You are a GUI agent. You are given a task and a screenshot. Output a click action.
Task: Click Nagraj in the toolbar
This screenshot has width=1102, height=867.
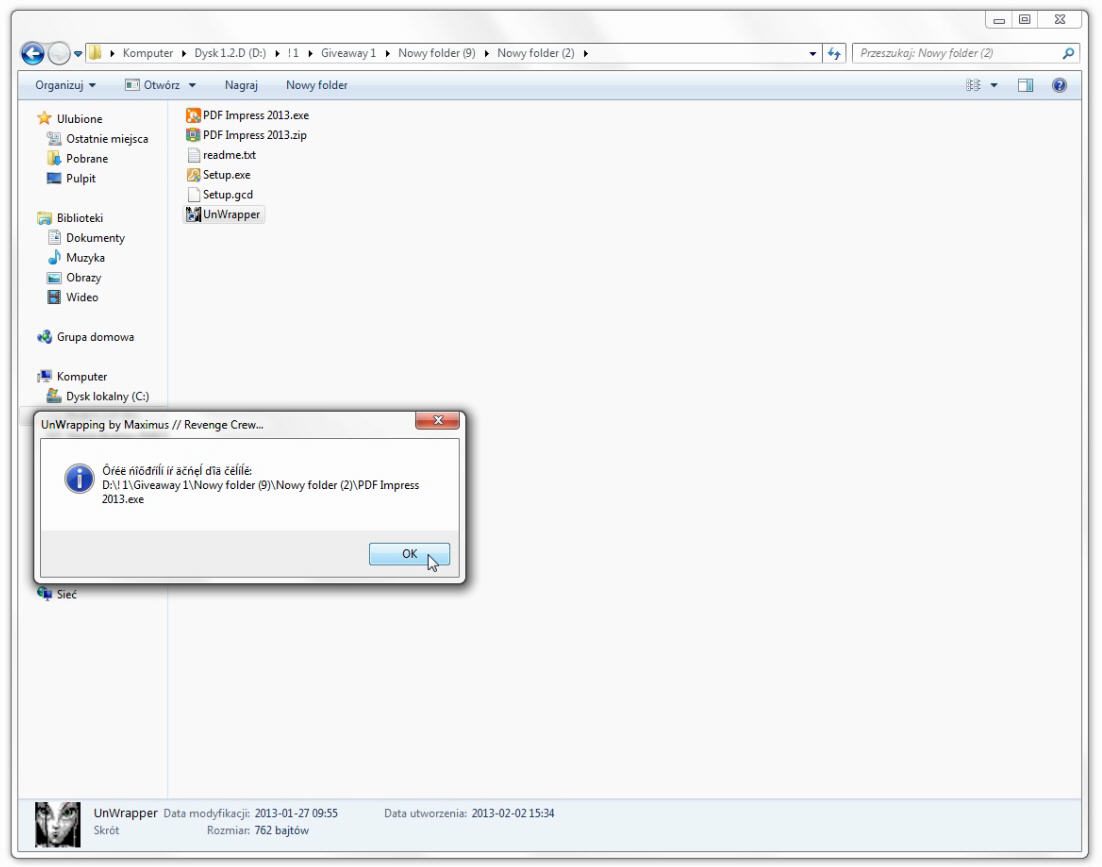241,85
